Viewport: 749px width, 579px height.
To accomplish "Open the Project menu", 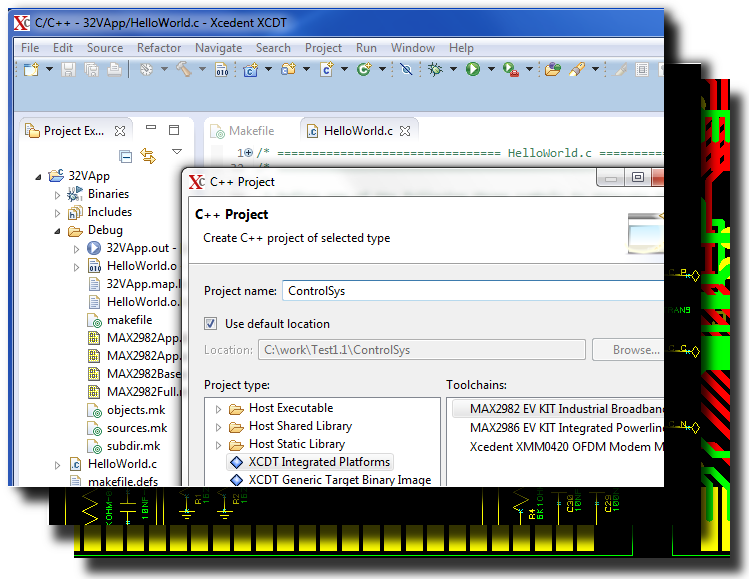I will (323, 48).
